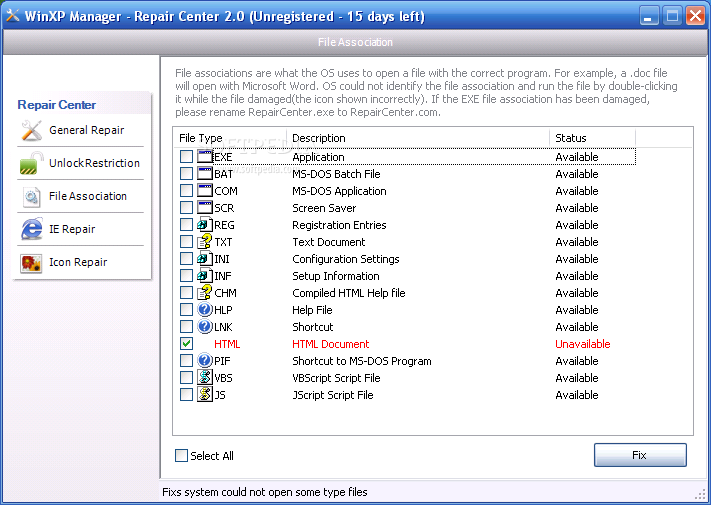This screenshot has height=505, width=711.
Task: Click the Screen Saver description
Action: pyautogui.click(x=324, y=208)
